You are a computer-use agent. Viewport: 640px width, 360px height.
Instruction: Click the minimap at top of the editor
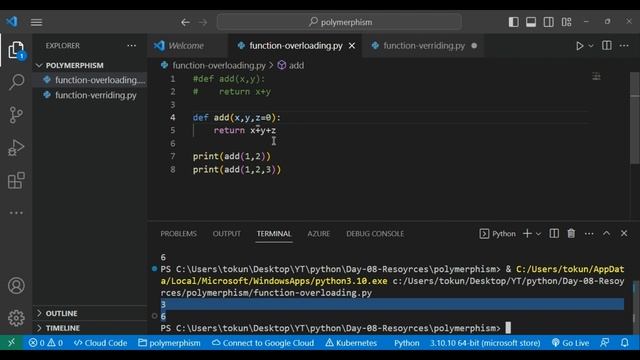596,76
